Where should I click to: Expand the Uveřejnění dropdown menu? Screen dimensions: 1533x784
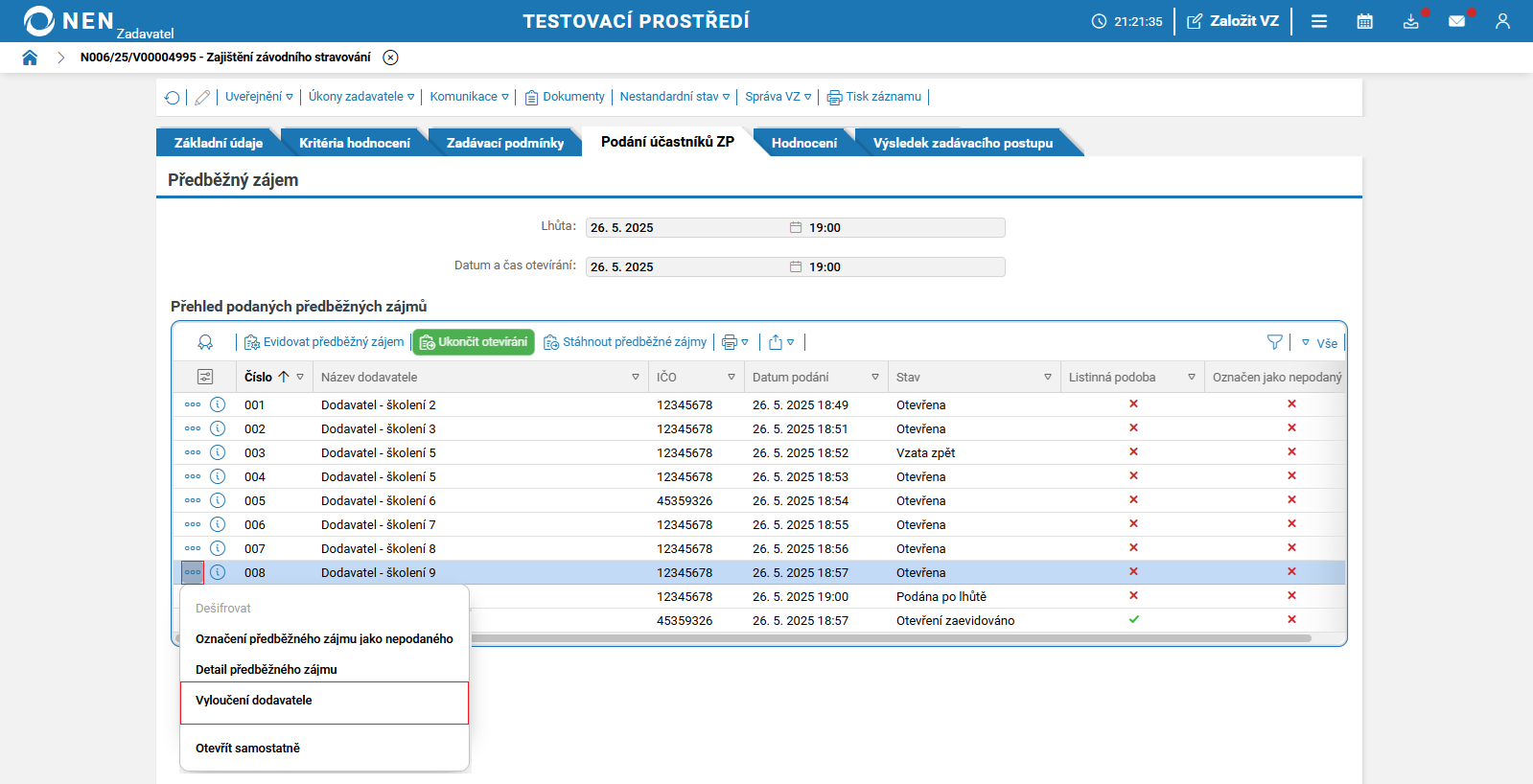(259, 97)
